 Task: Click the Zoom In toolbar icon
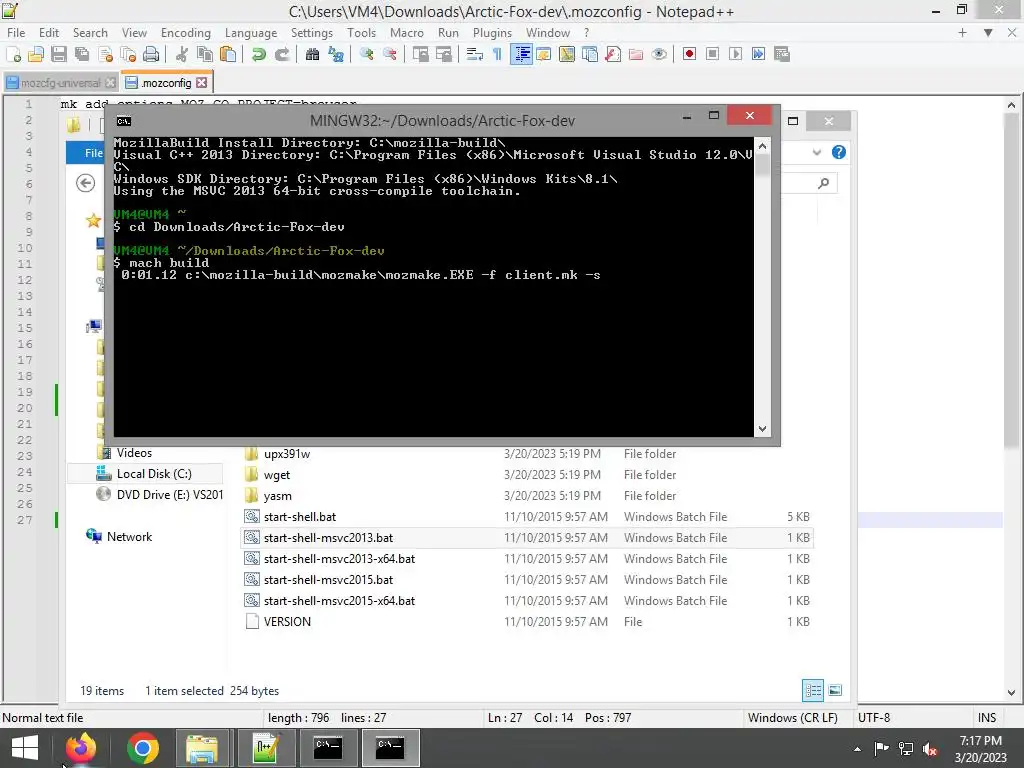click(x=366, y=54)
